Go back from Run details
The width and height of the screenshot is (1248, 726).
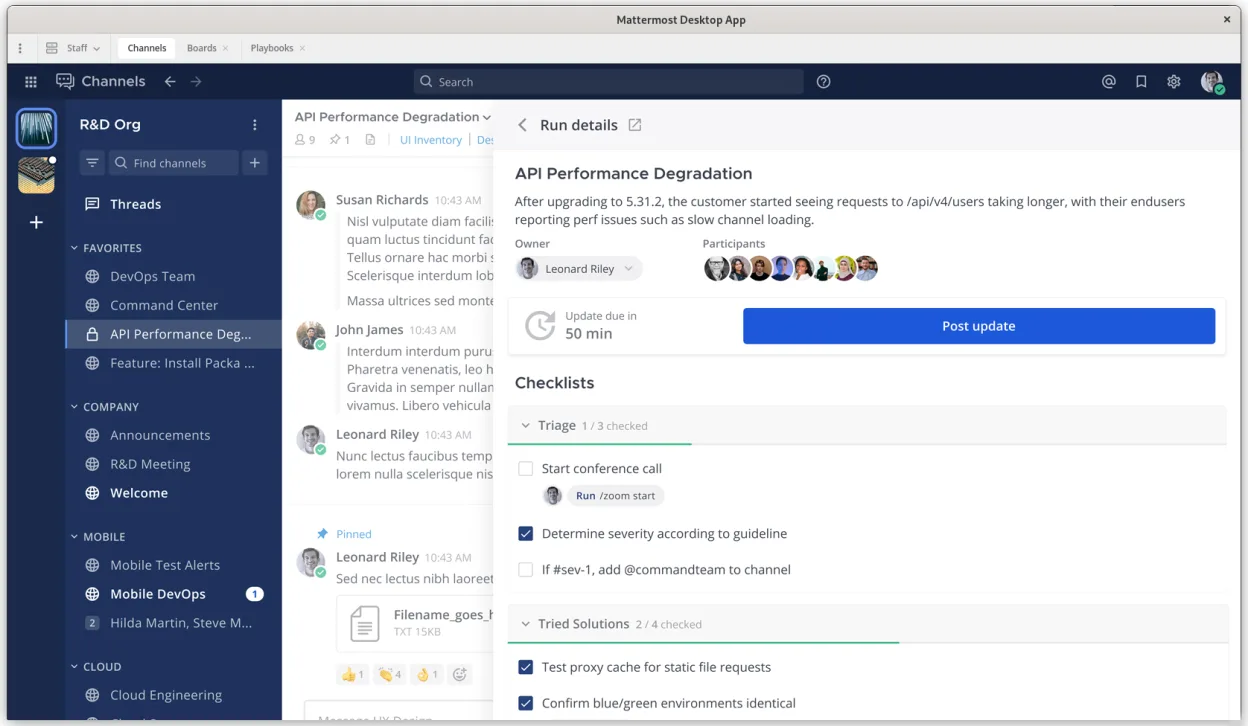(522, 125)
